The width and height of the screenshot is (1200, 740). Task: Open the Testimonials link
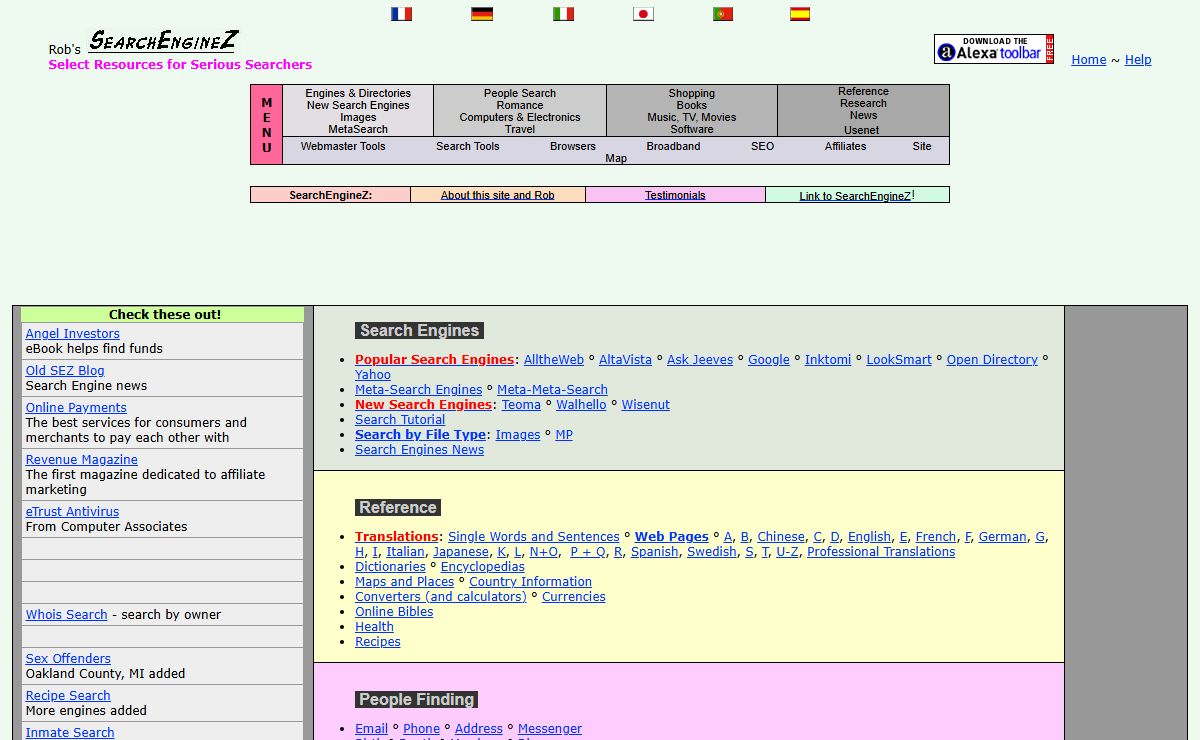tap(675, 195)
